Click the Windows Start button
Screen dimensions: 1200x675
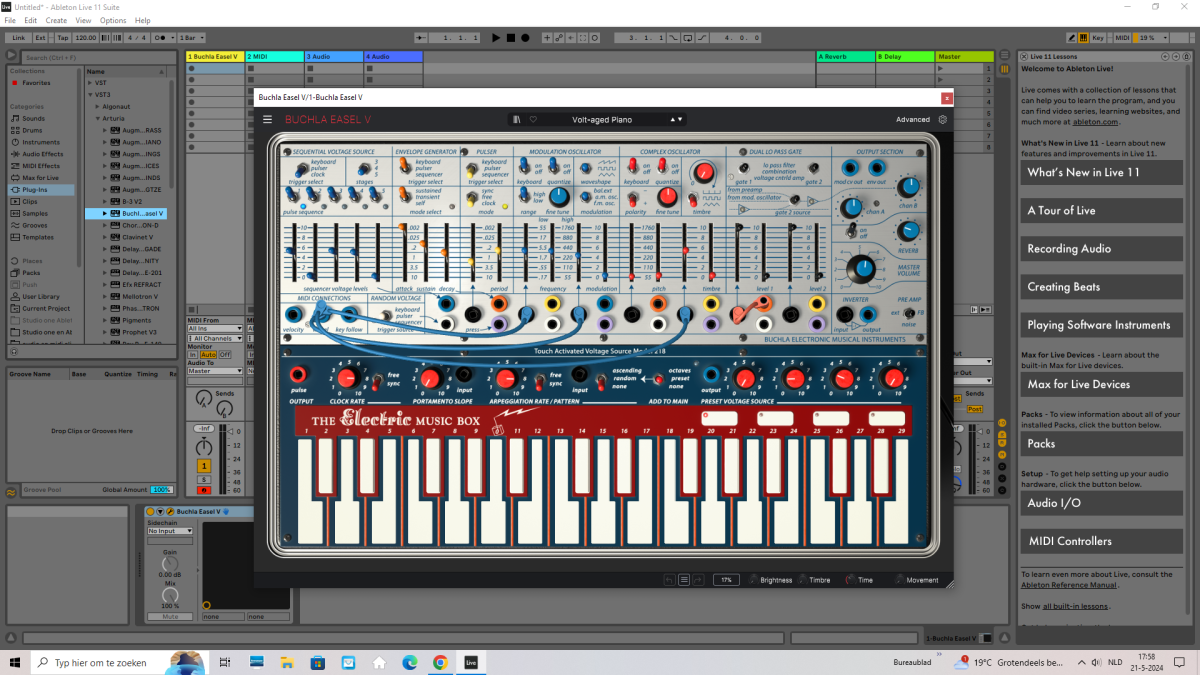click(x=16, y=662)
